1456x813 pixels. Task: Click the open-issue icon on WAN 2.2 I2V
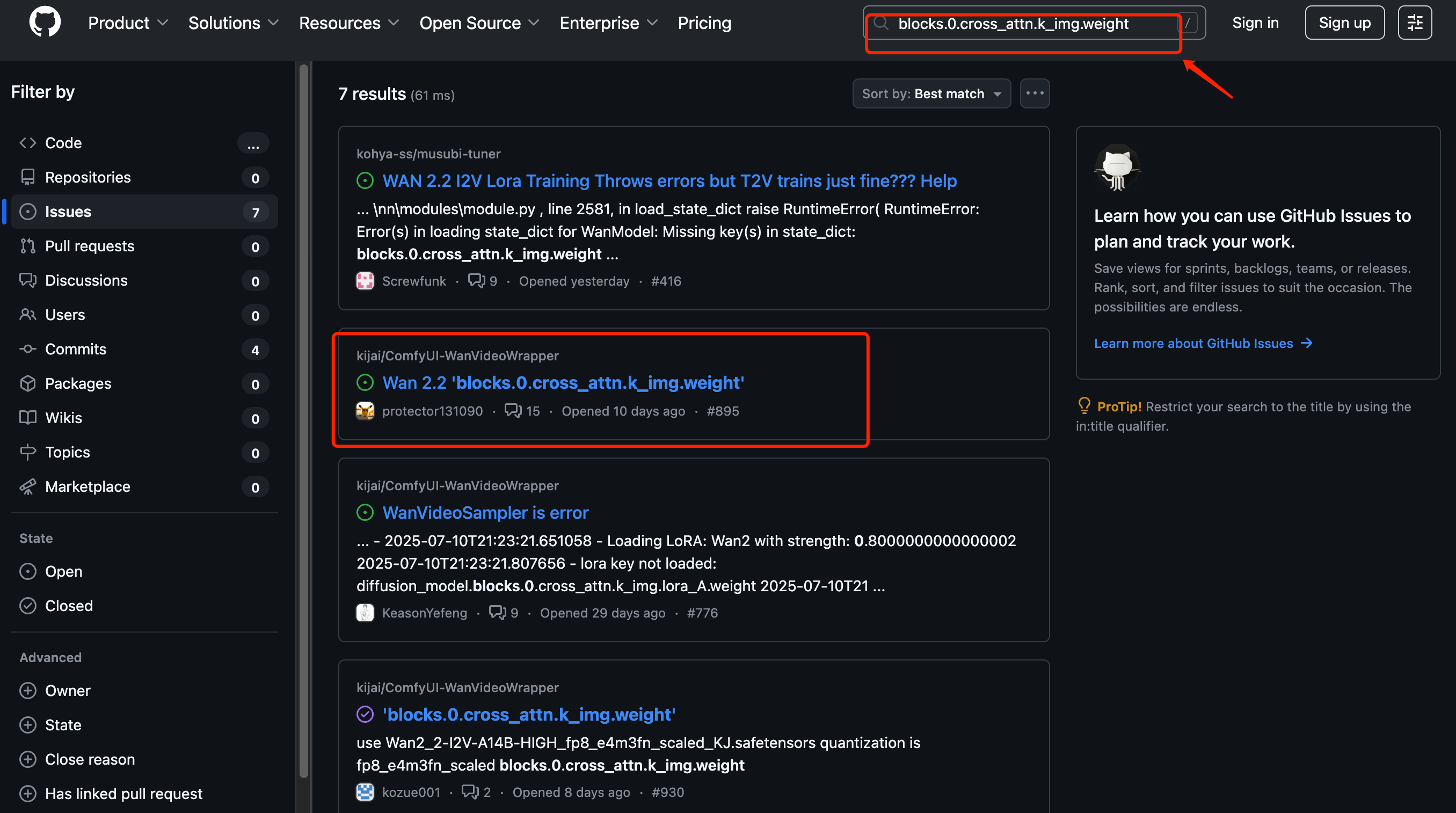365,181
